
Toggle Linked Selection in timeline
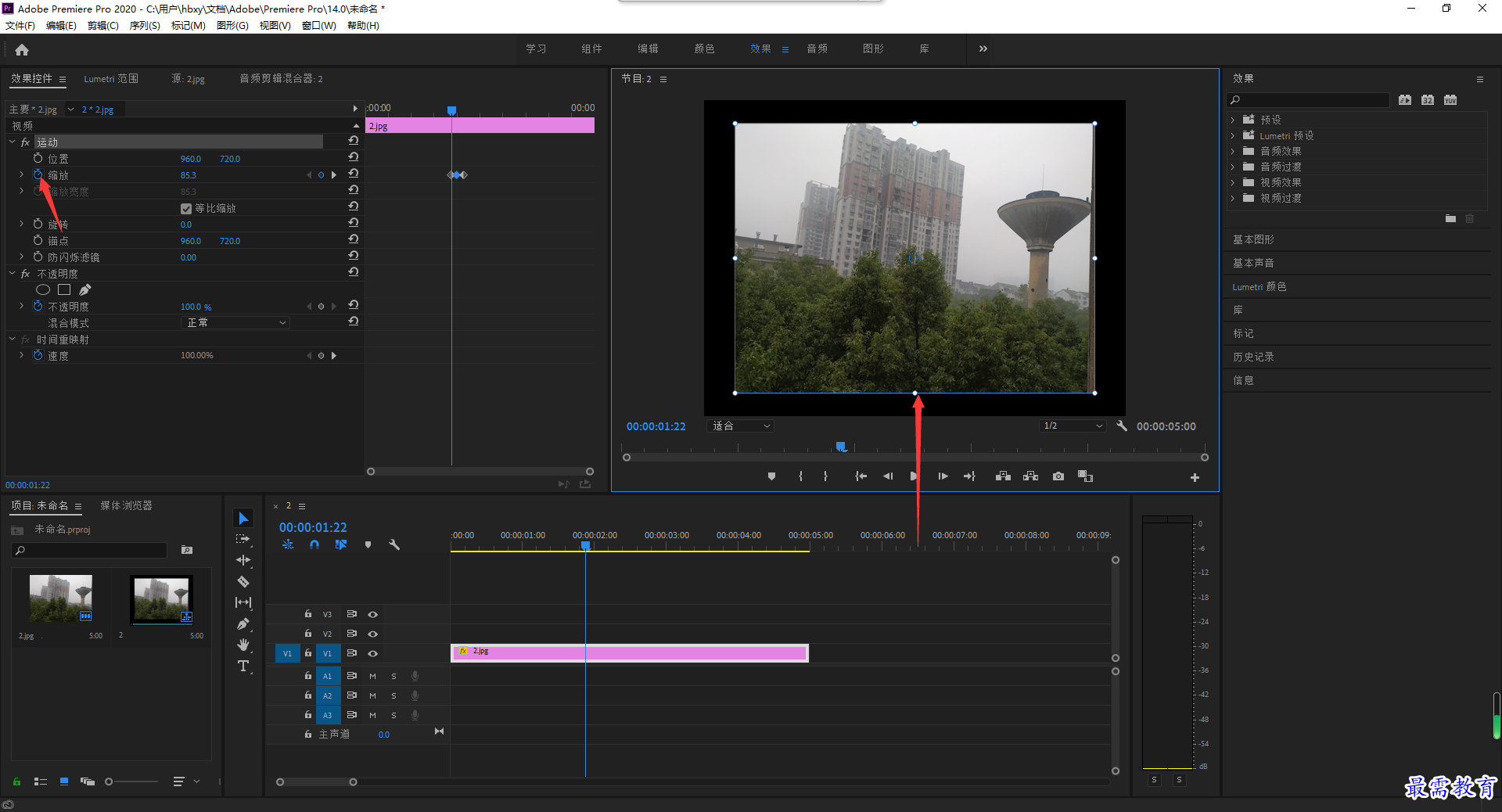pos(341,544)
